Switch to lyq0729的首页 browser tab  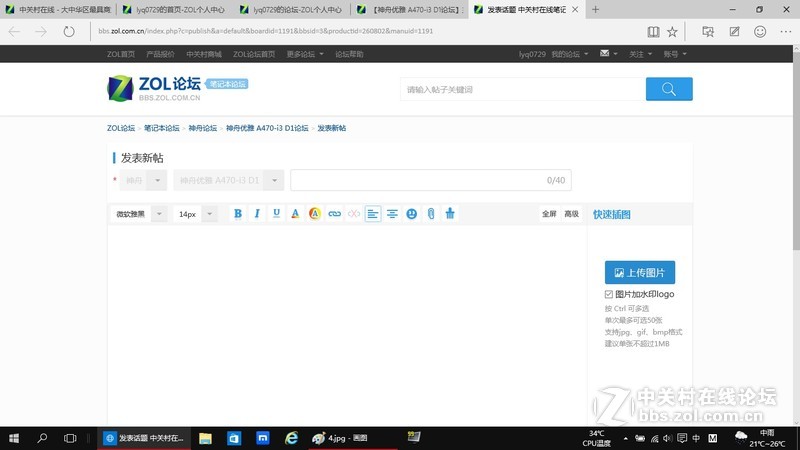click(x=175, y=9)
